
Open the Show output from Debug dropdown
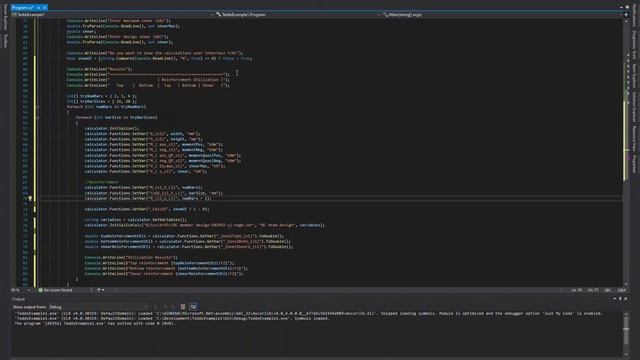pos(98,307)
